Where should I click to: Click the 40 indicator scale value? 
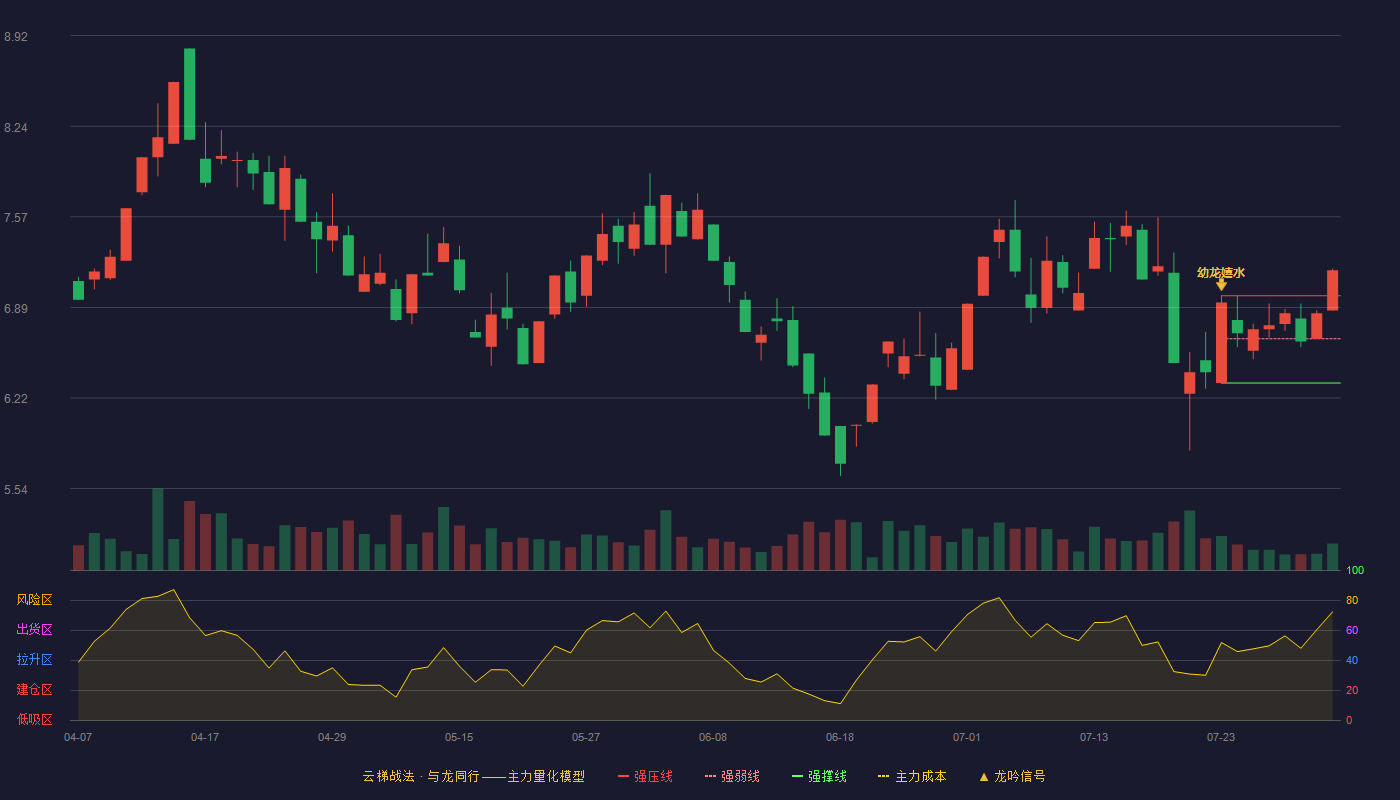click(x=1352, y=660)
